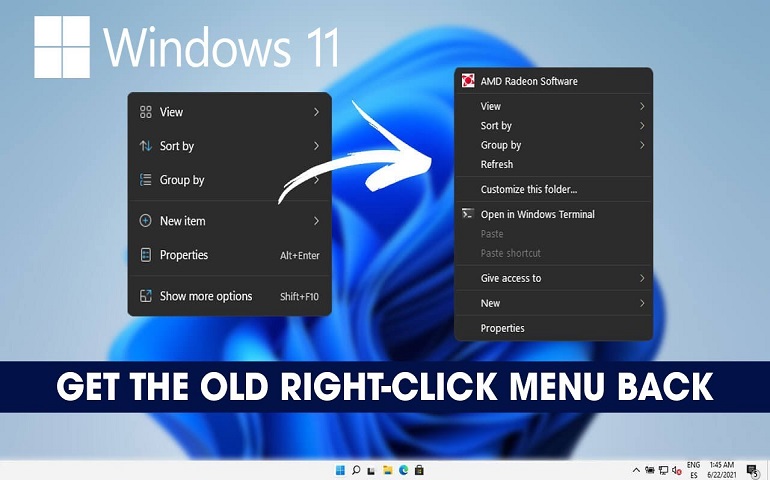Image resolution: width=770 pixels, height=480 pixels.
Task: Choose Sort by in the compact context menu
Action: [229, 146]
